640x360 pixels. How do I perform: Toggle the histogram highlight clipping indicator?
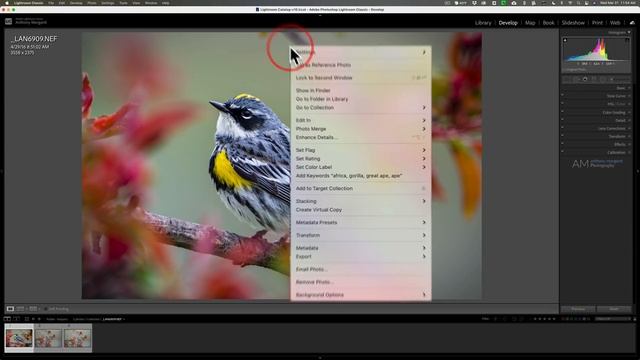tap(627, 40)
